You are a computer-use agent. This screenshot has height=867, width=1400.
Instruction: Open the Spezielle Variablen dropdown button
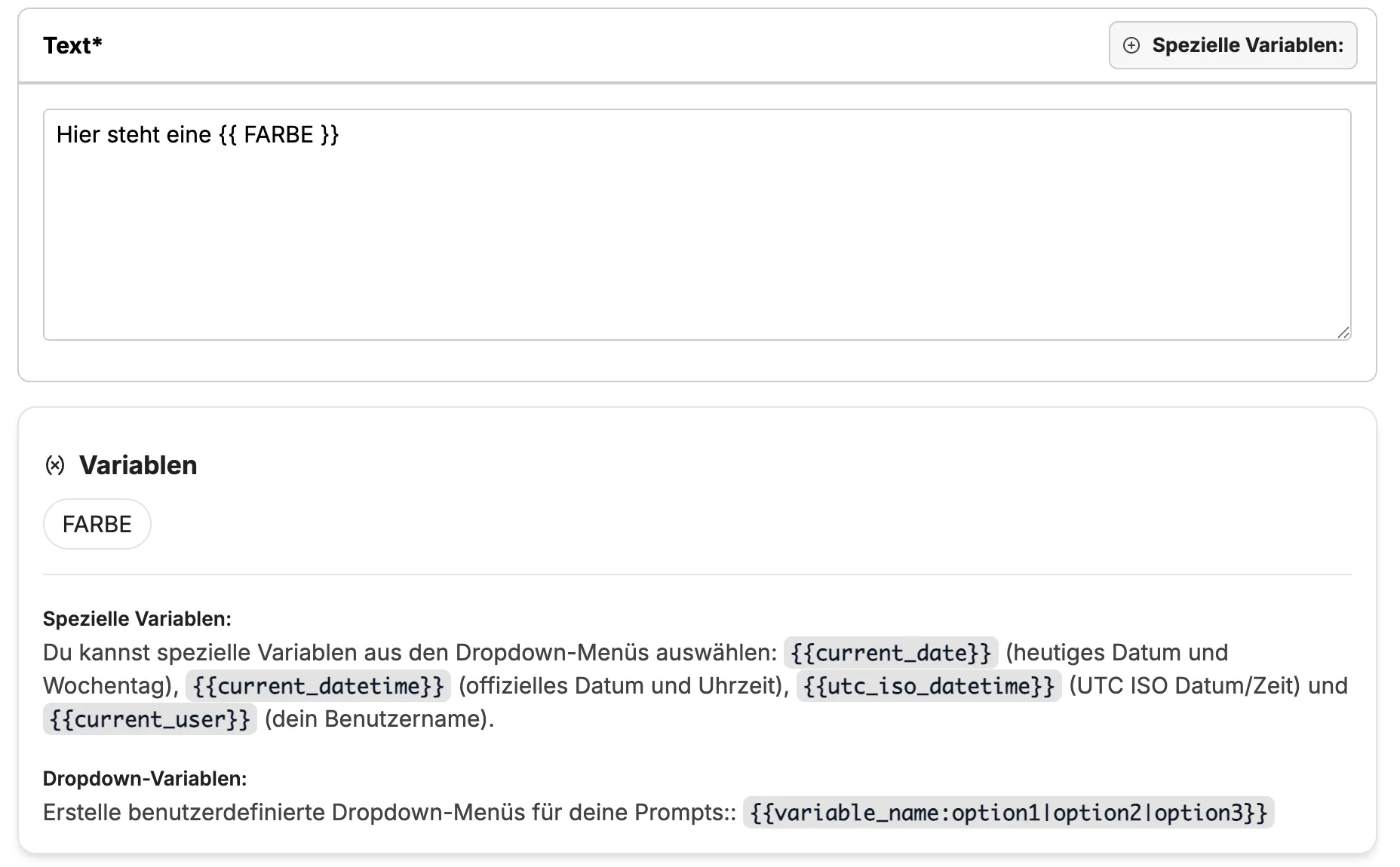pos(1233,45)
